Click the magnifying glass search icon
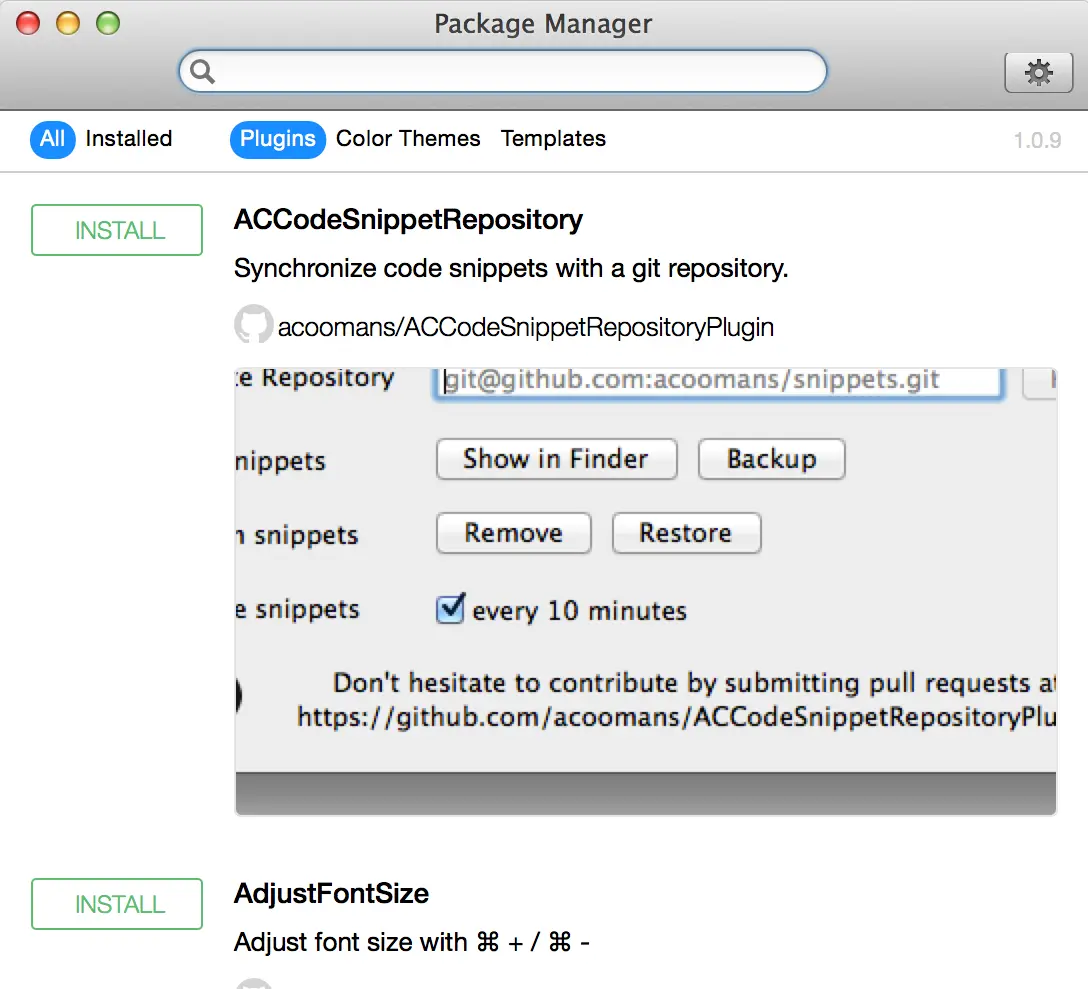The width and height of the screenshot is (1088, 989). [202, 71]
